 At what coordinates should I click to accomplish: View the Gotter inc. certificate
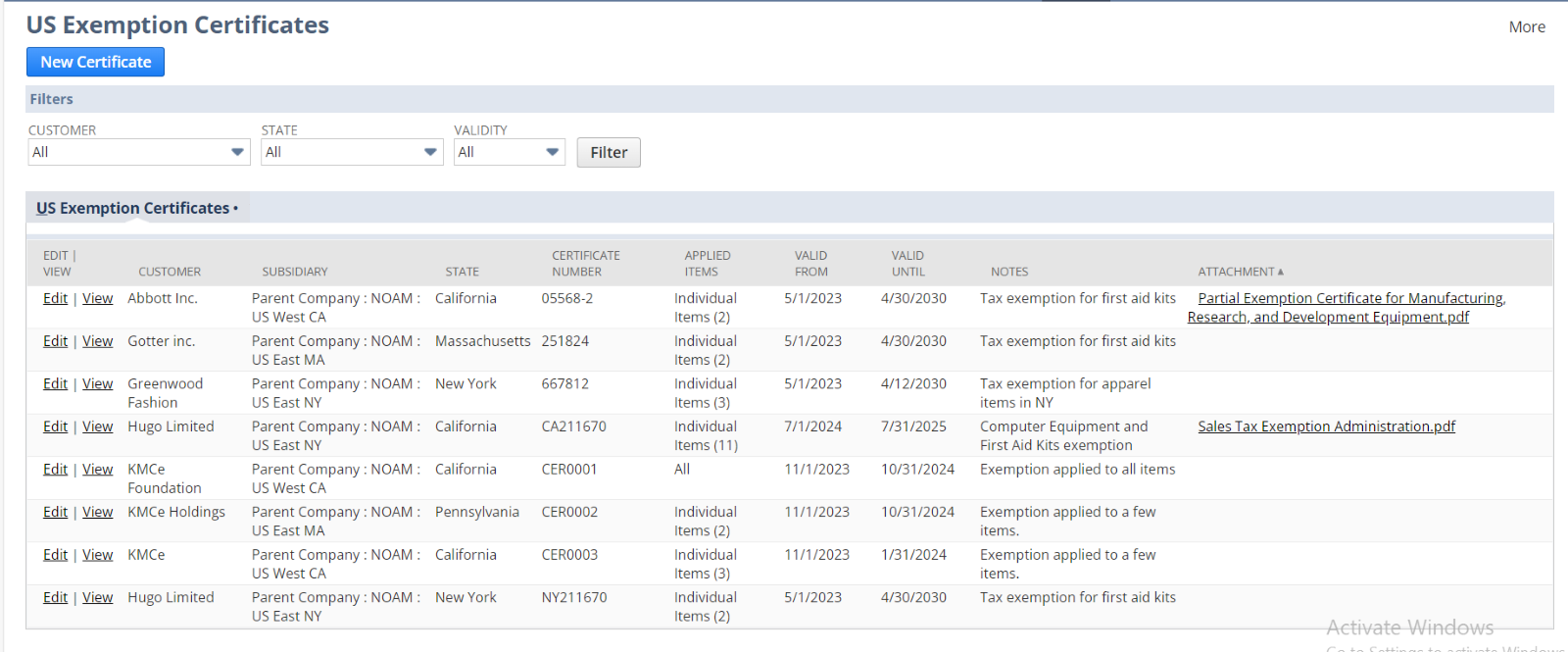[x=97, y=341]
